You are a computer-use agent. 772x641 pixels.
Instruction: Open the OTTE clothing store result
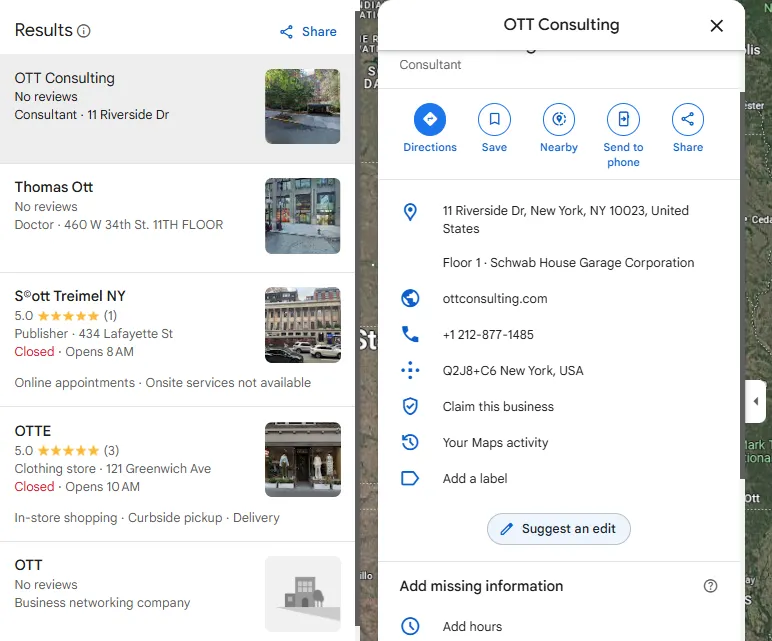click(177, 474)
